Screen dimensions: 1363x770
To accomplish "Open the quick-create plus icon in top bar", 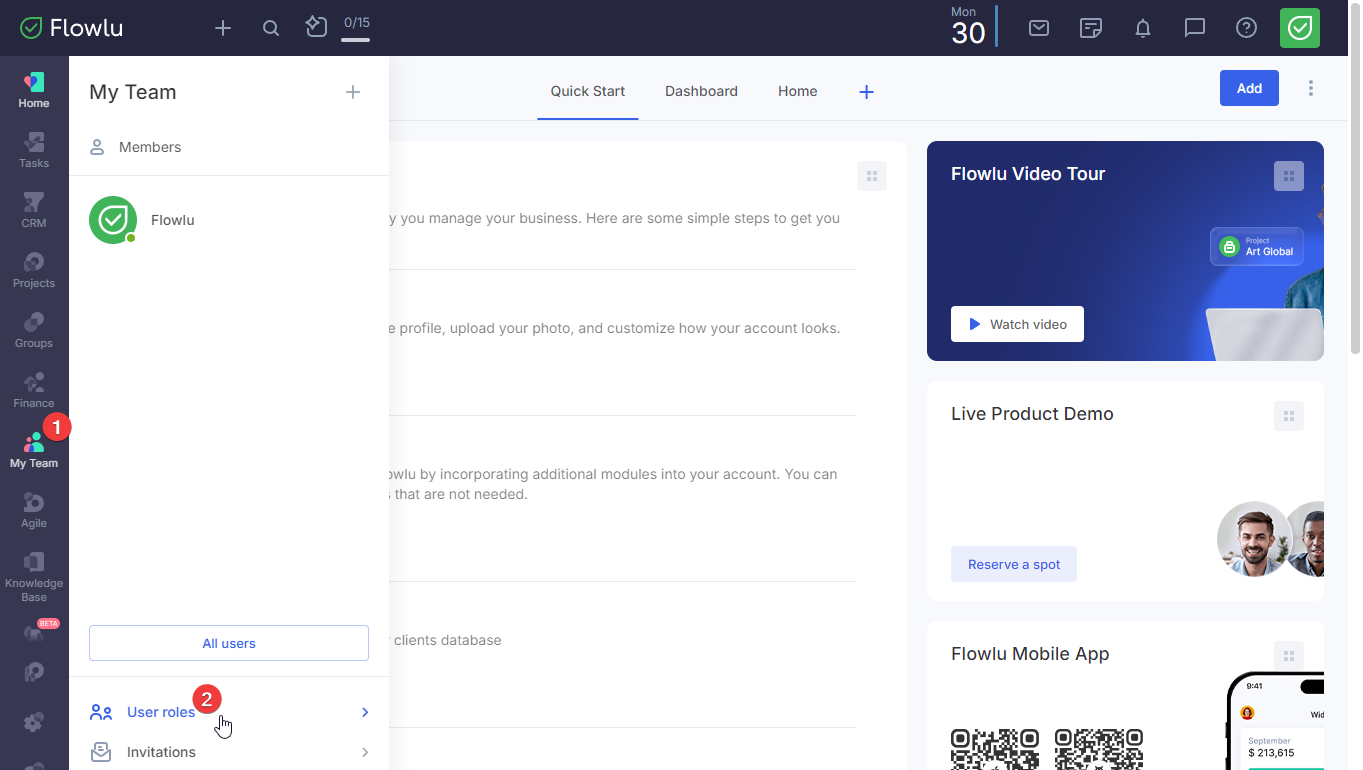I will tap(223, 28).
